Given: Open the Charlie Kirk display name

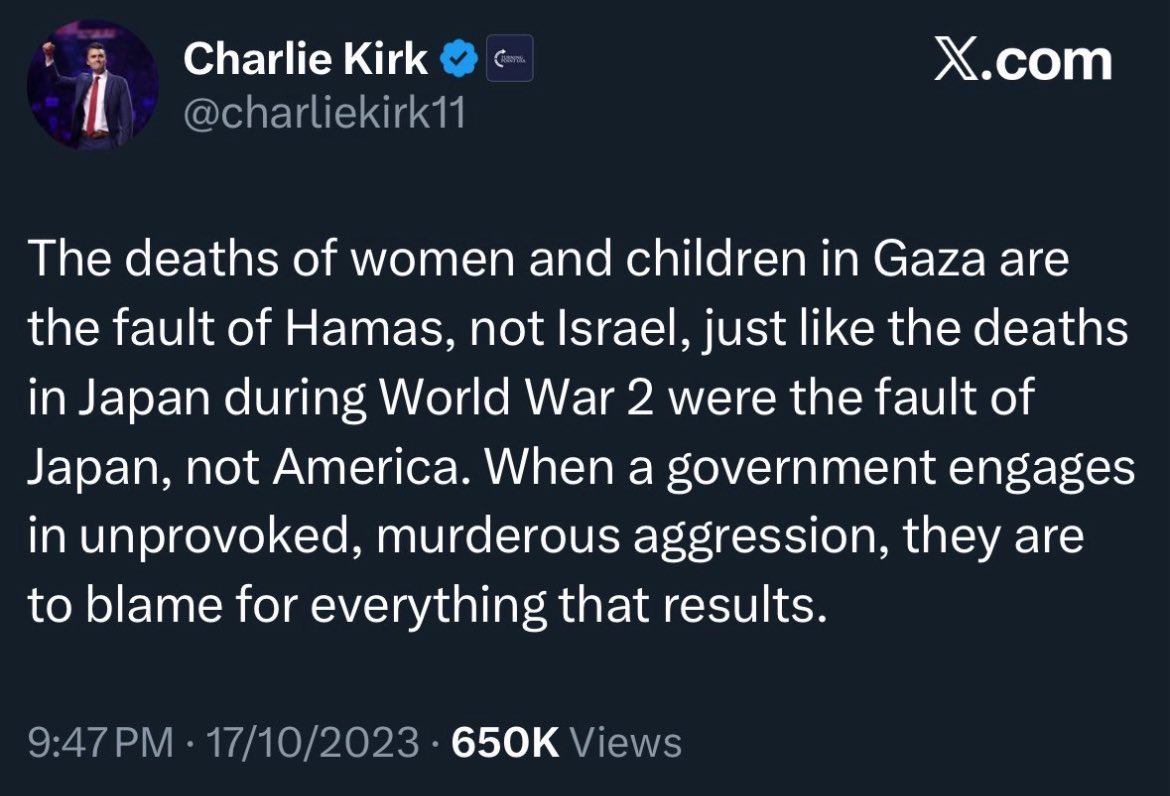Looking at the screenshot, I should click(x=305, y=58).
